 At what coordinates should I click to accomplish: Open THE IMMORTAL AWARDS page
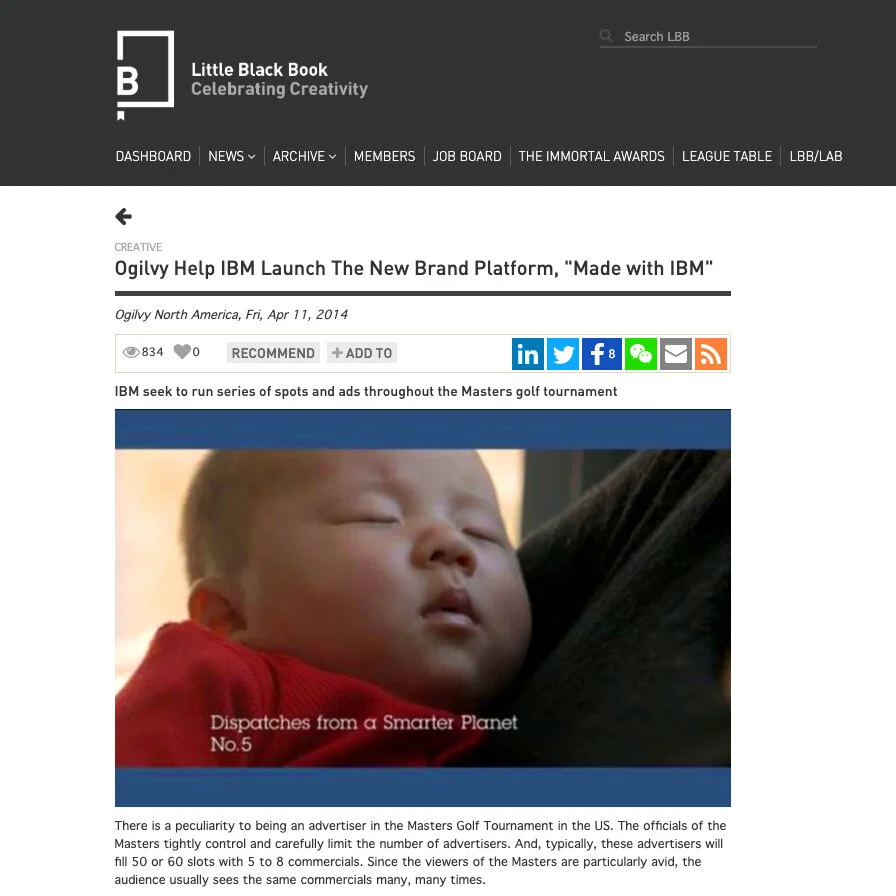pos(591,156)
